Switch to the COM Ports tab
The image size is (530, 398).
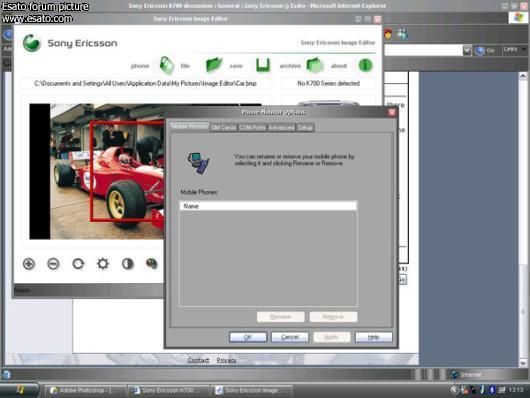pos(252,127)
